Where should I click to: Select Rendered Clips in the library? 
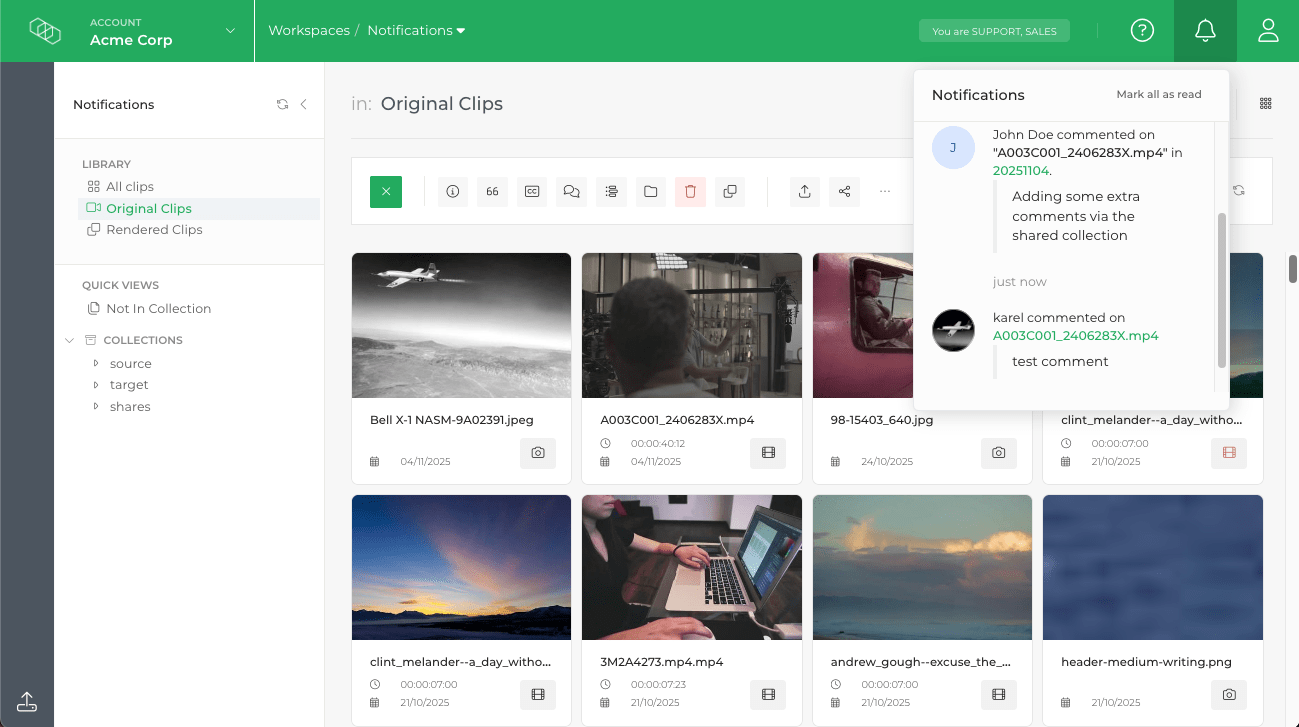(x=154, y=230)
